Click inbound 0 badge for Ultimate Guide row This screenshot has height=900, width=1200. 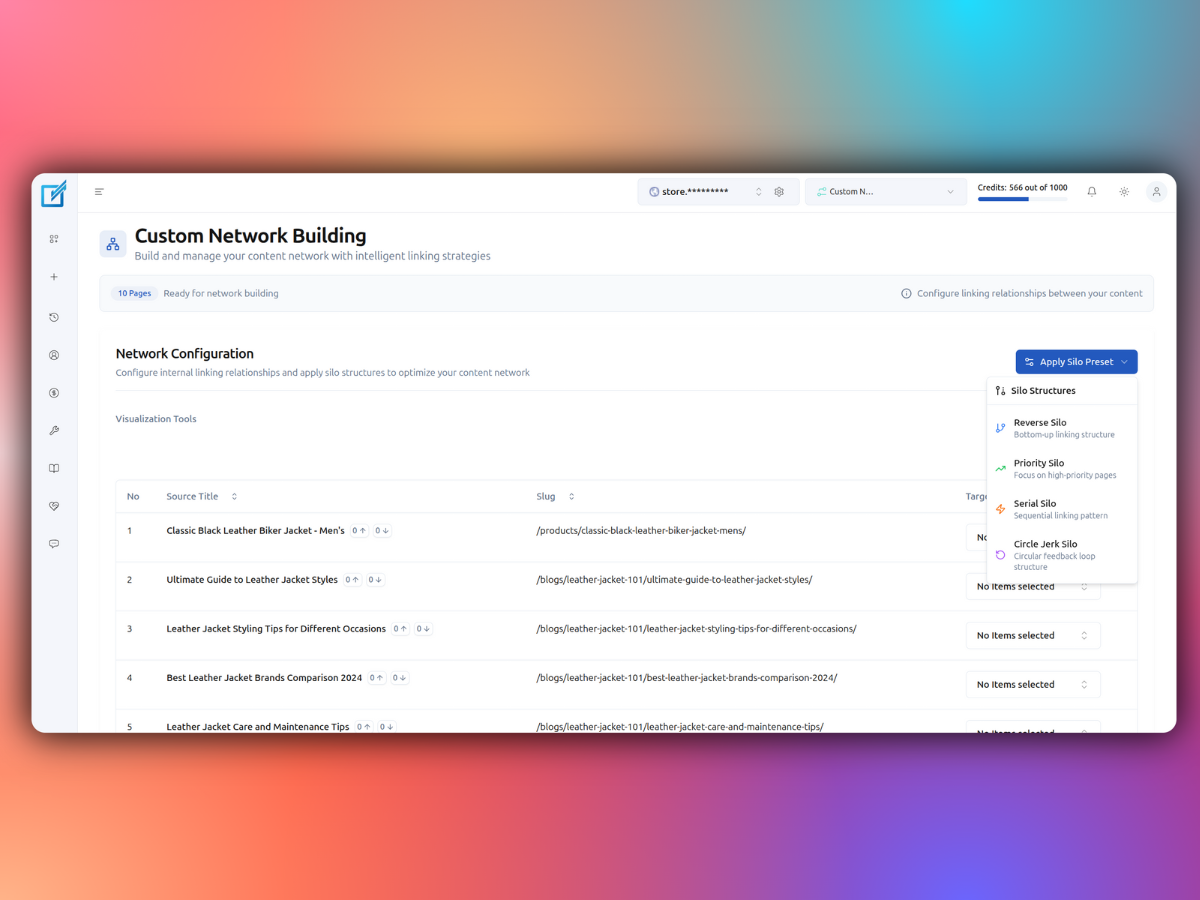353,580
